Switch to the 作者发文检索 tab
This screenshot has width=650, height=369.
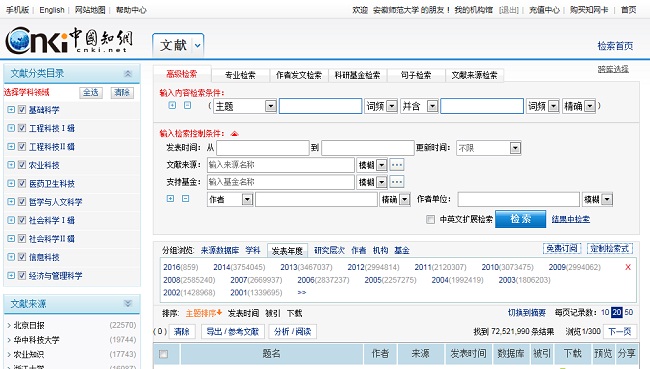pos(298,75)
